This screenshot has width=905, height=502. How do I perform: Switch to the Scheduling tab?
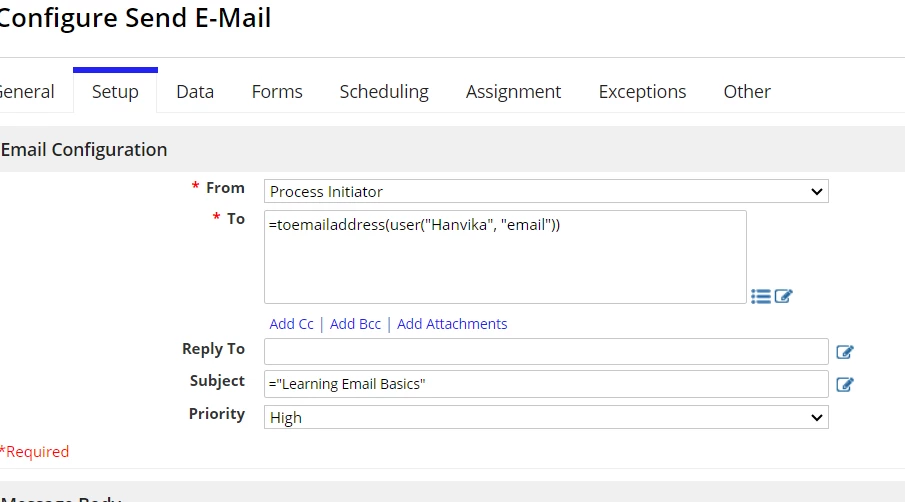(x=384, y=92)
